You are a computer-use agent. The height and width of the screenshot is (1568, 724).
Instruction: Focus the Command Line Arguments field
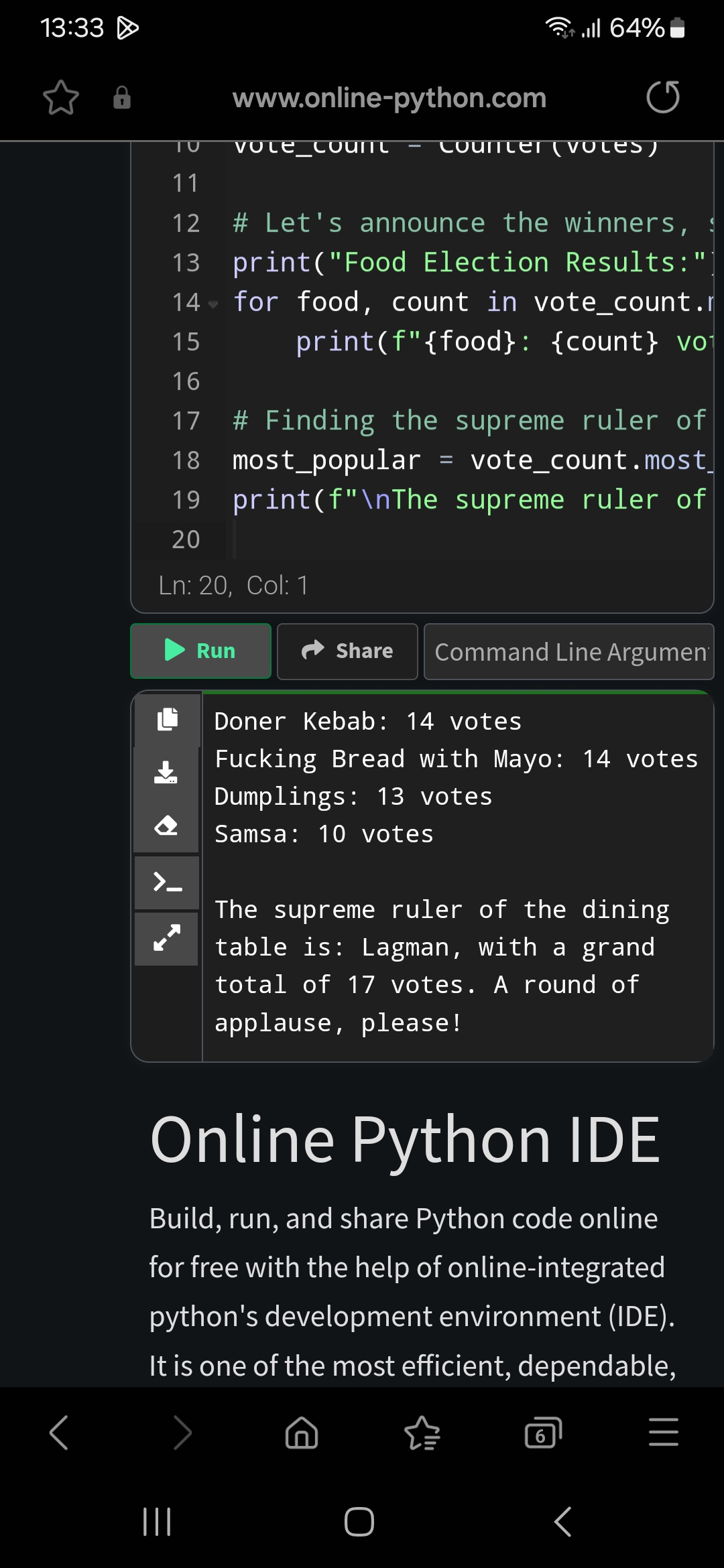point(570,652)
